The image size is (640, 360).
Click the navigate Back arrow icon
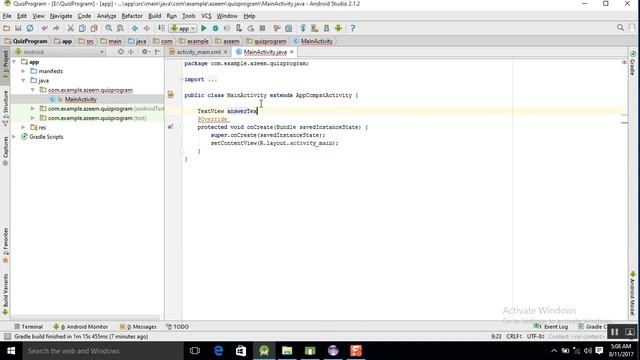click(134, 28)
